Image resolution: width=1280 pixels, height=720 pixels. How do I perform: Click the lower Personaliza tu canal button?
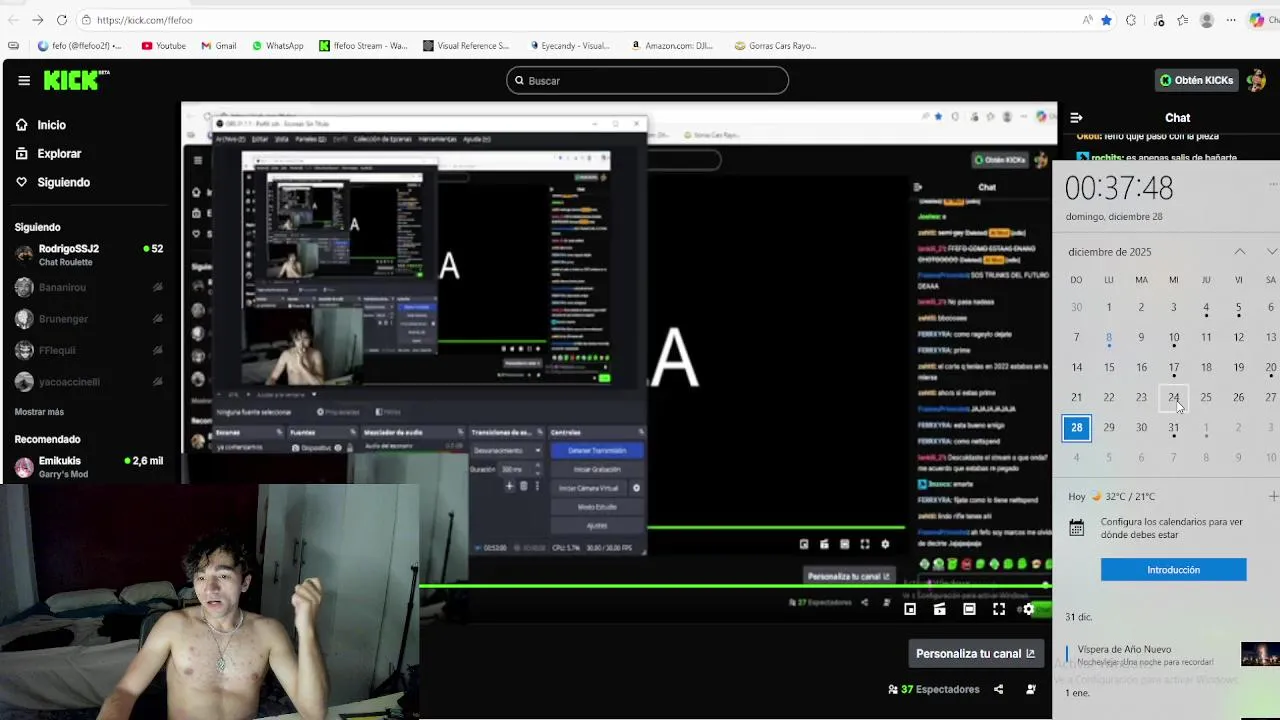tap(975, 654)
